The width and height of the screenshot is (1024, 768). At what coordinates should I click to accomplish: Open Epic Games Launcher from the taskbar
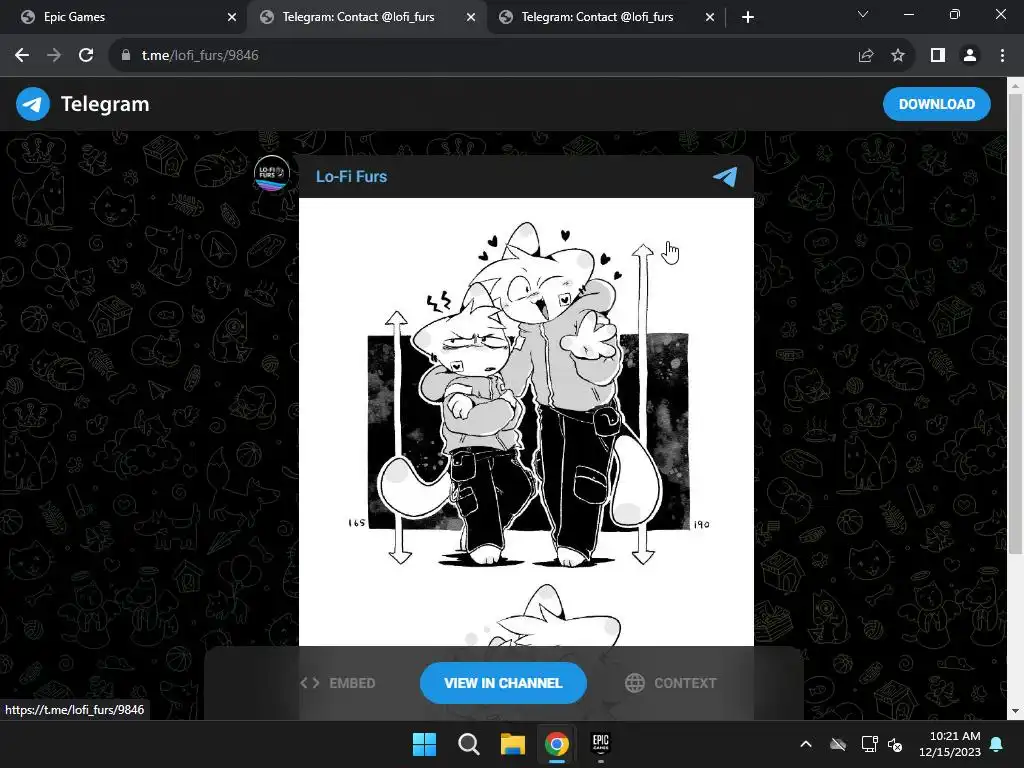601,744
